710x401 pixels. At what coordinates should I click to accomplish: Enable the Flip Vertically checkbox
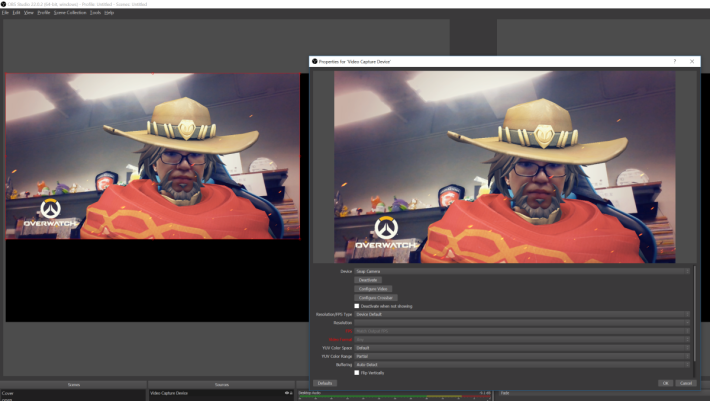click(357, 372)
